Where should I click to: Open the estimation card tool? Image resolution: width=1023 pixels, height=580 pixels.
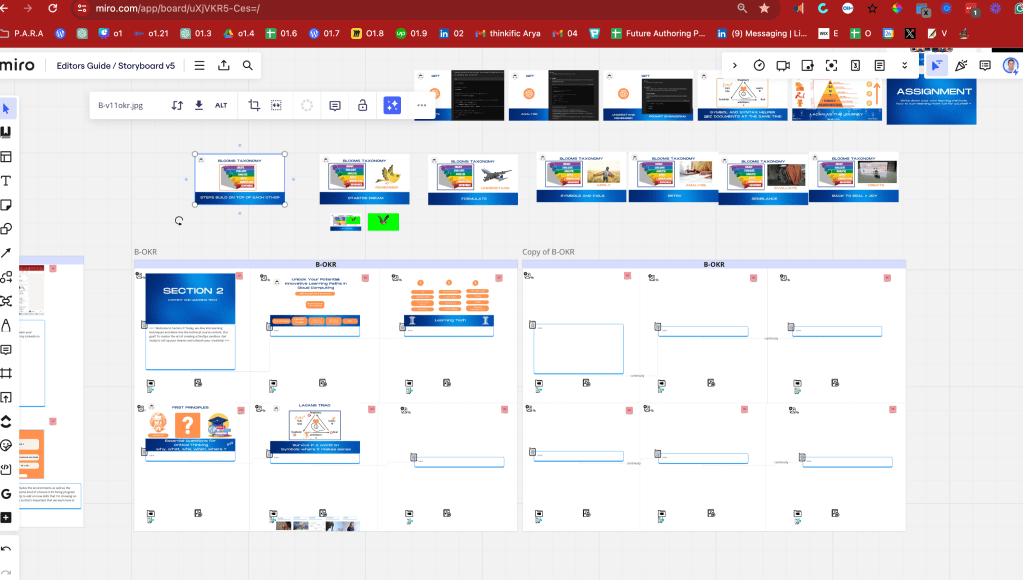[855, 65]
